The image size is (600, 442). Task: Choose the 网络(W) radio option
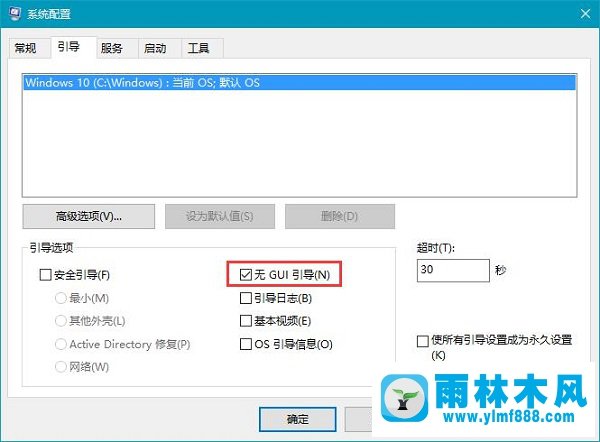click(61, 367)
